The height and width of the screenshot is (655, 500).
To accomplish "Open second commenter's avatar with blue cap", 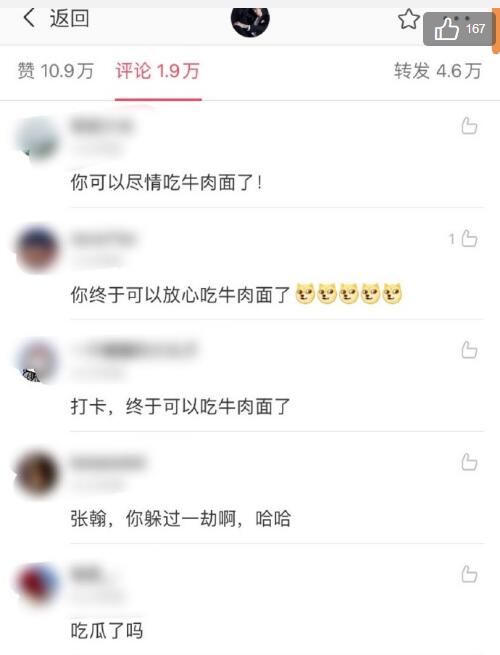I will click(x=38, y=249).
